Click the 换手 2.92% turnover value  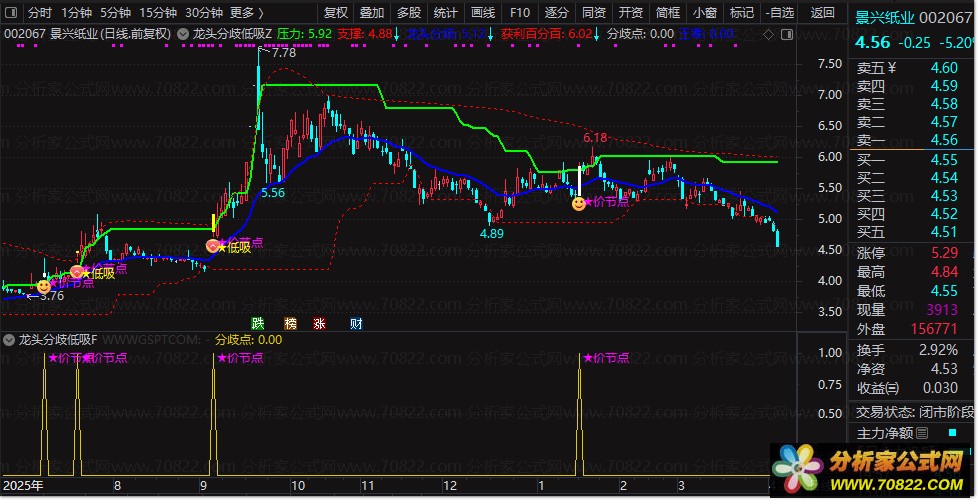pyautogui.click(x=938, y=350)
